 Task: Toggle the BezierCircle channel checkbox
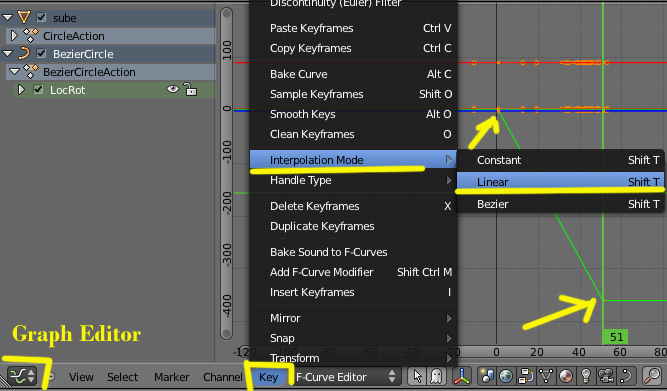point(41,54)
